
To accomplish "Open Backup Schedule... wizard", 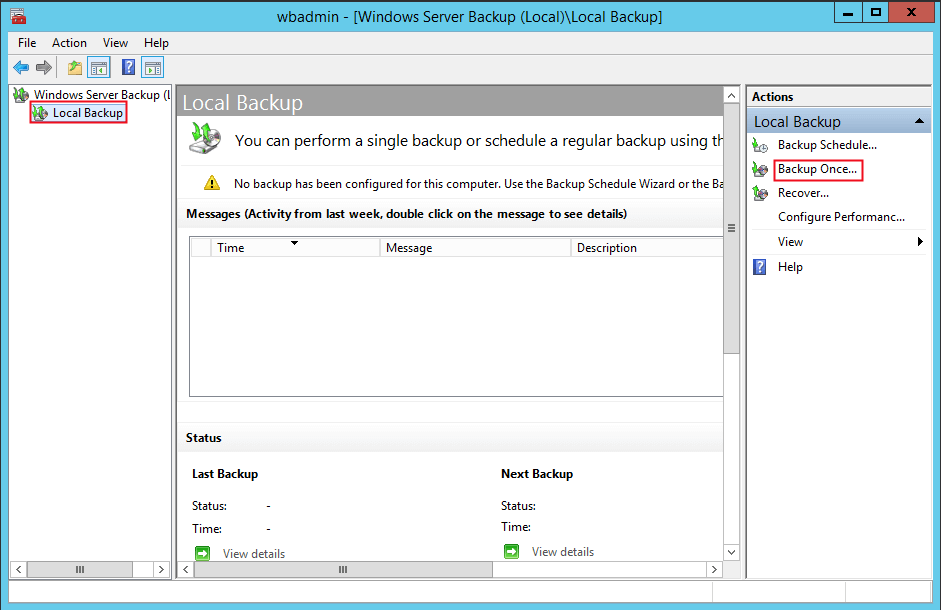I will (x=827, y=145).
